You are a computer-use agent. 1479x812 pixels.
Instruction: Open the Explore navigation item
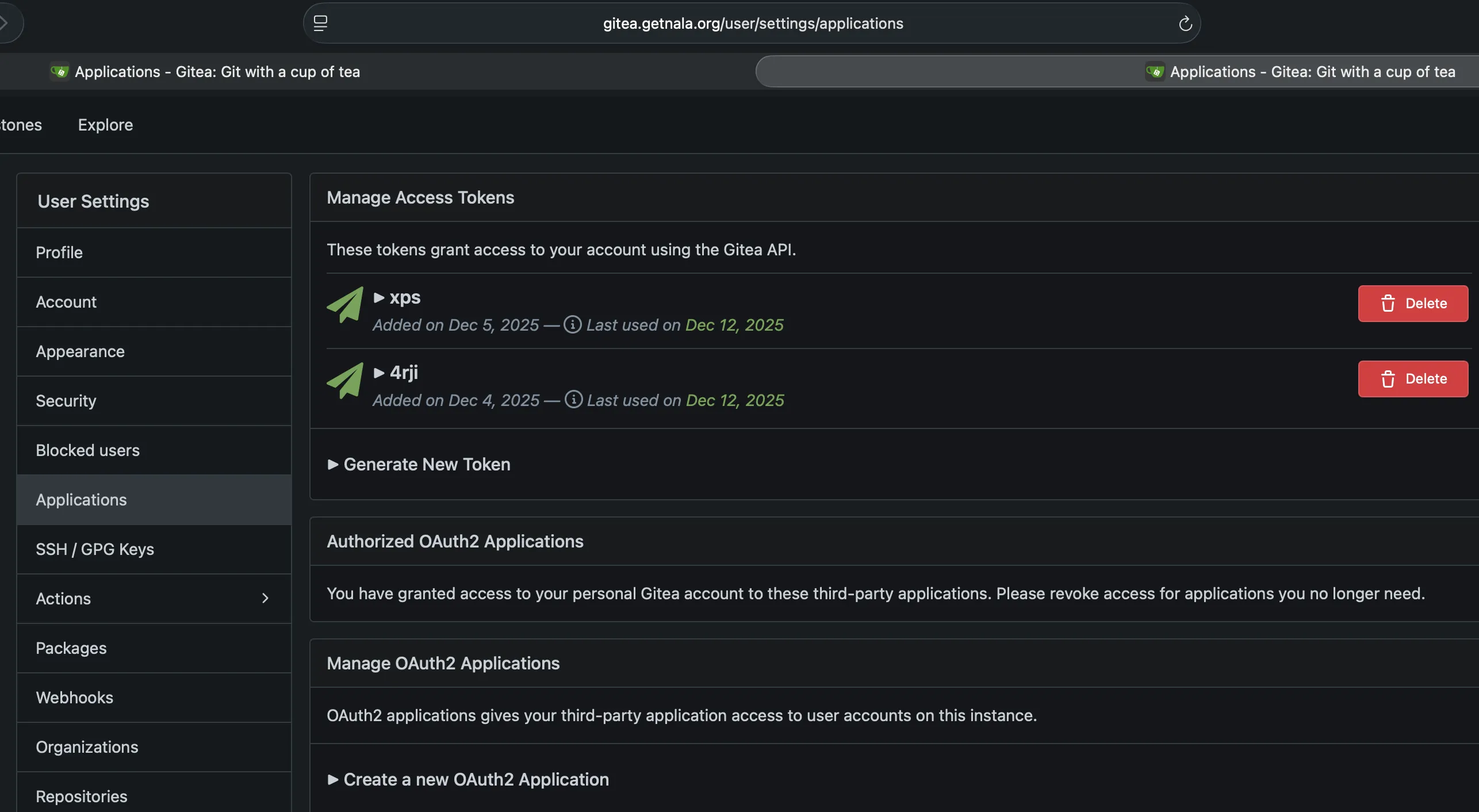tap(105, 125)
